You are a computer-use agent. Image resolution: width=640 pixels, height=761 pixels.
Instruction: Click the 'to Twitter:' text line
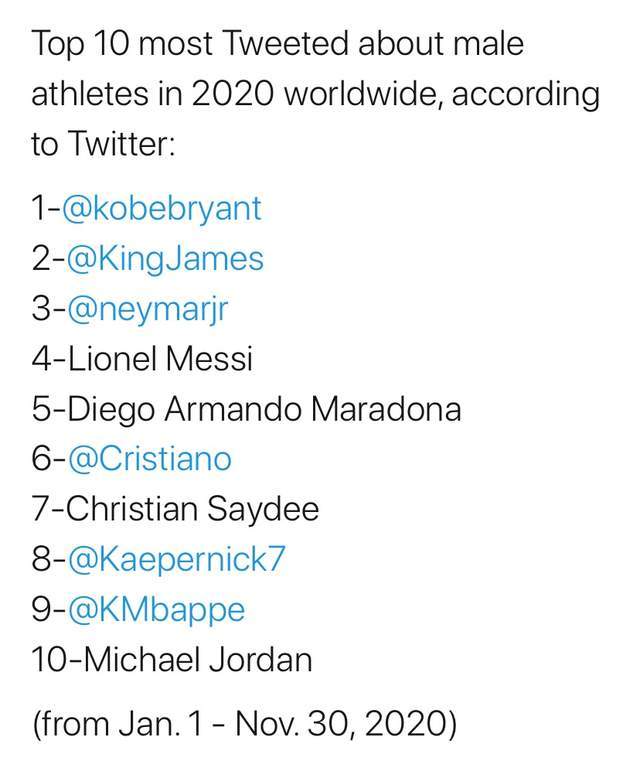[103, 144]
